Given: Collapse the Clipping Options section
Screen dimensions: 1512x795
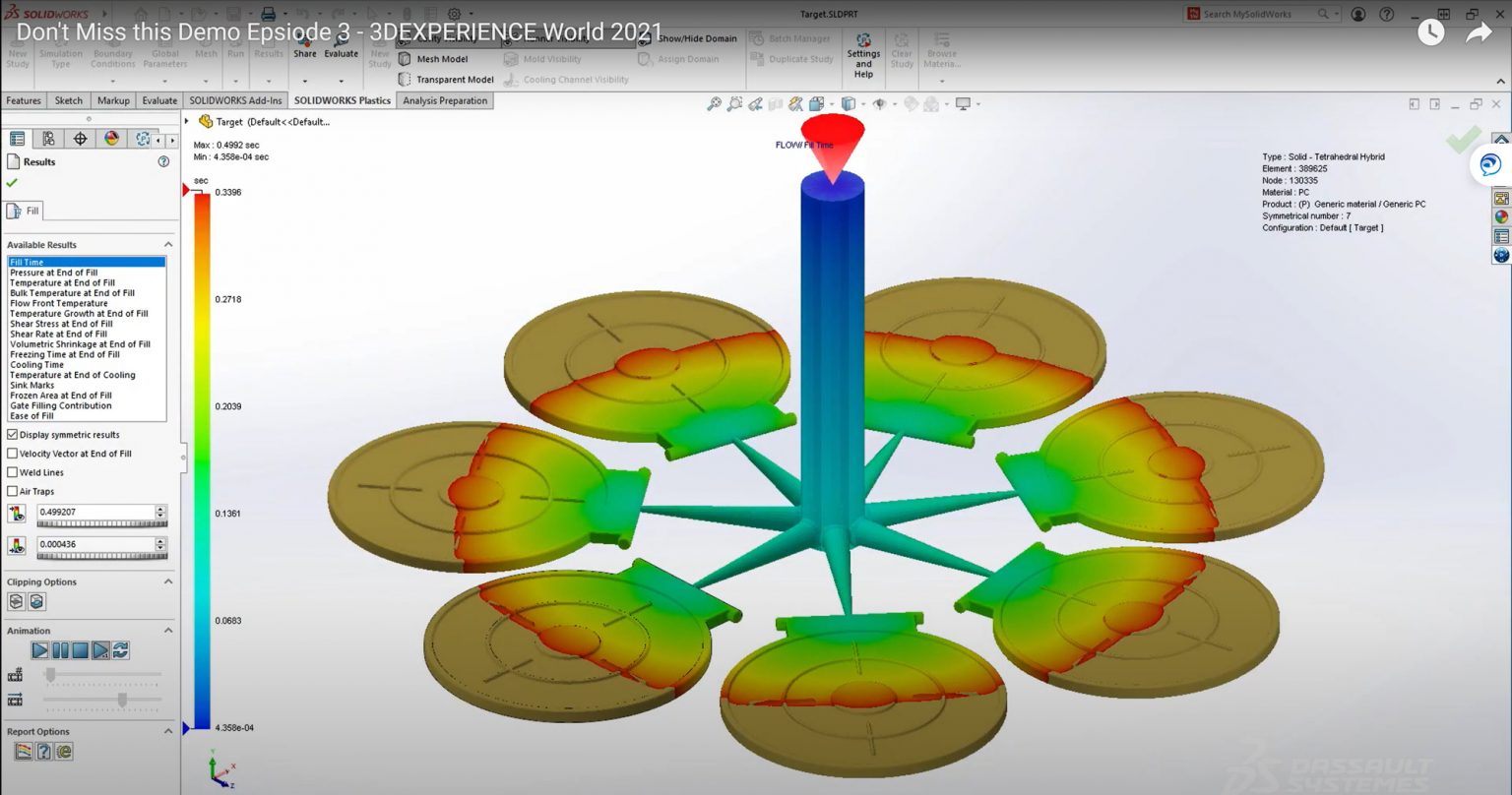Looking at the screenshot, I should point(168,581).
